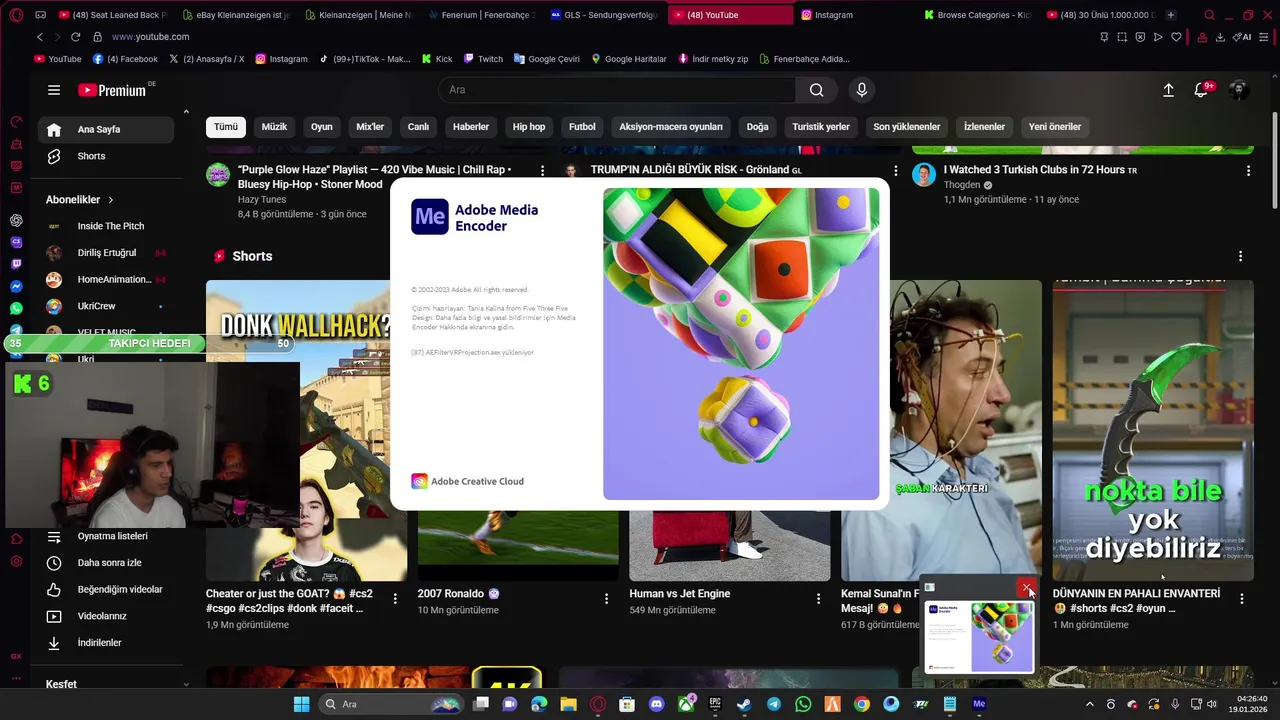This screenshot has width=1280, height=720.
Task: Go back with the browser back arrow
Action: click(40, 37)
